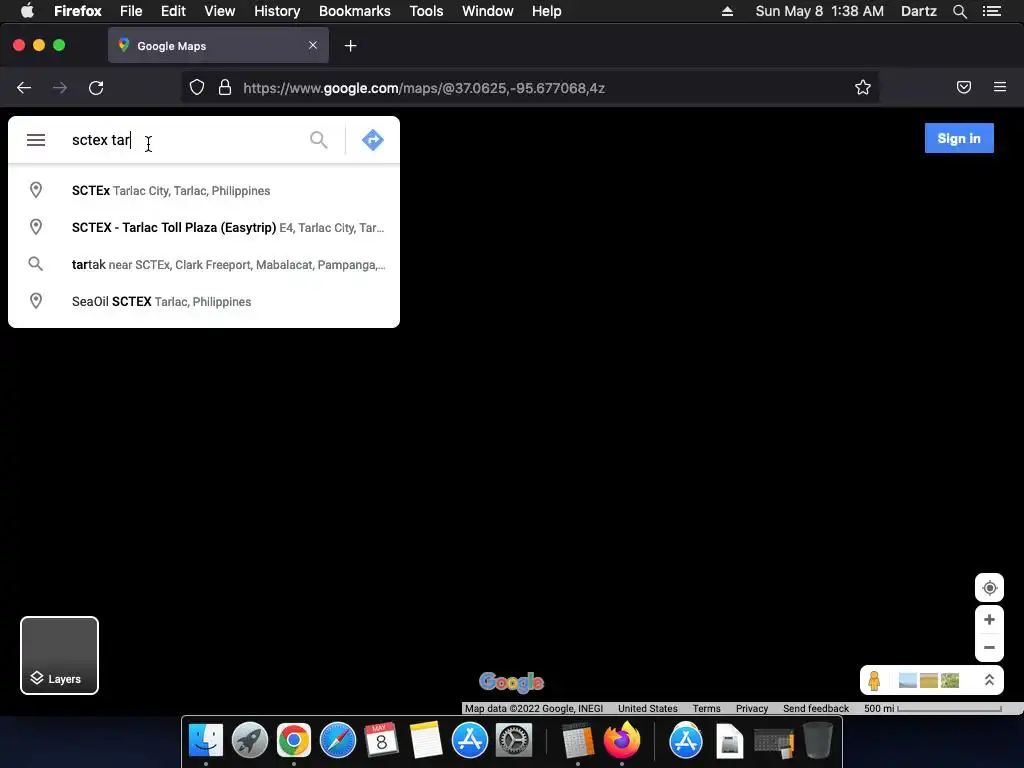This screenshot has width=1024, height=768.
Task: View site security padlock info
Action: [x=225, y=88]
